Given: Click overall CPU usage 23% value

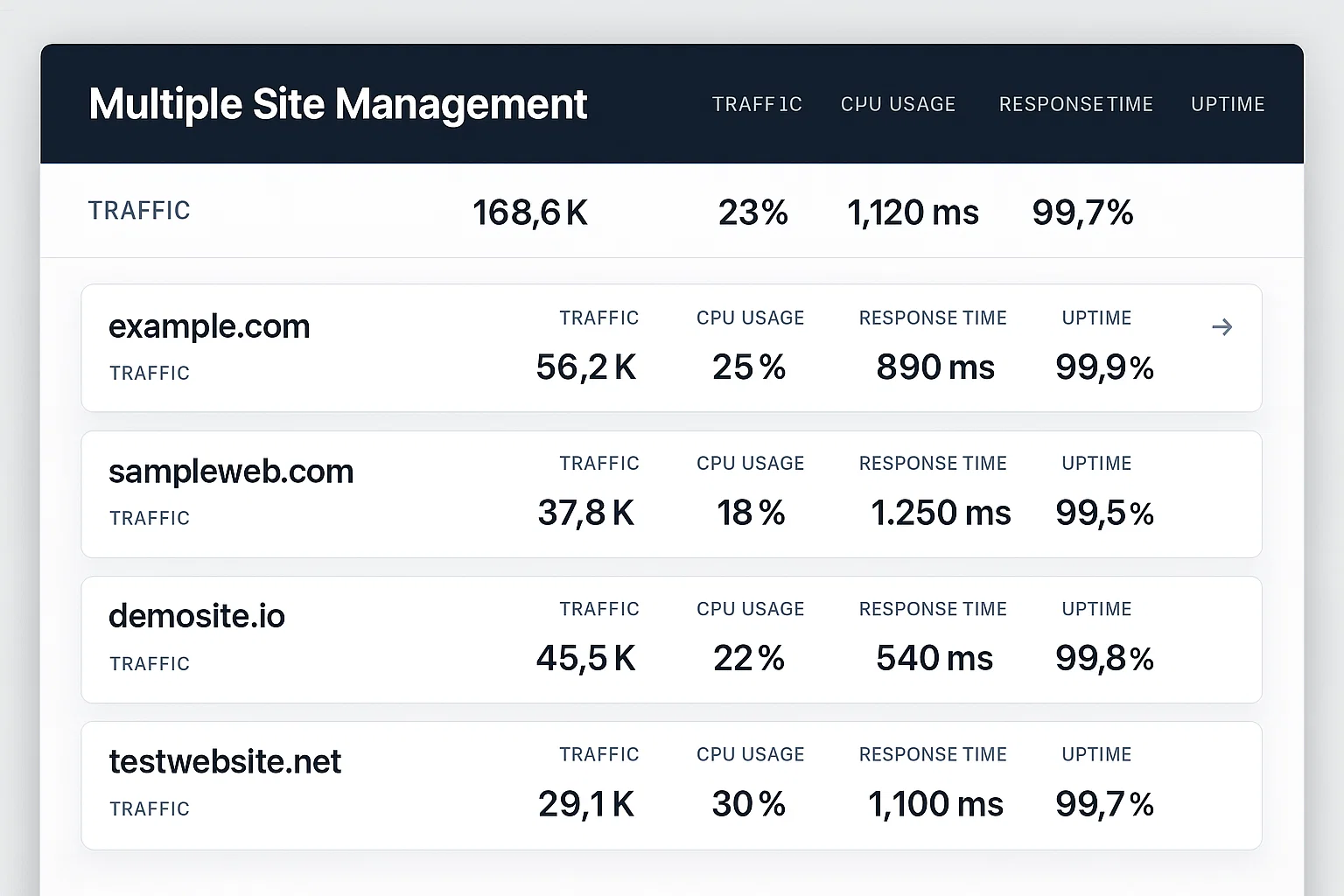Looking at the screenshot, I should [x=752, y=213].
